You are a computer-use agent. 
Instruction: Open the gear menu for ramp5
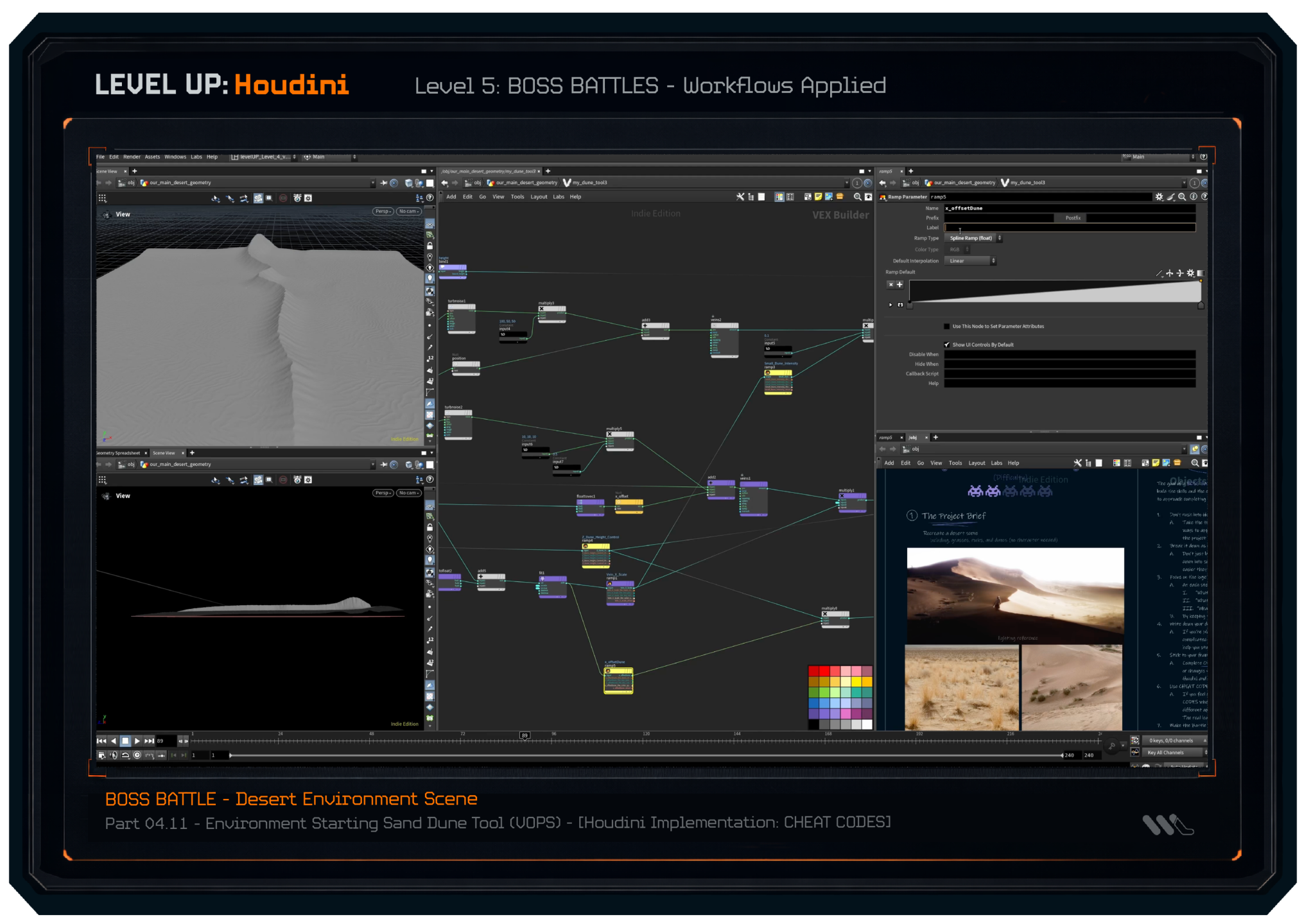coord(1159,197)
